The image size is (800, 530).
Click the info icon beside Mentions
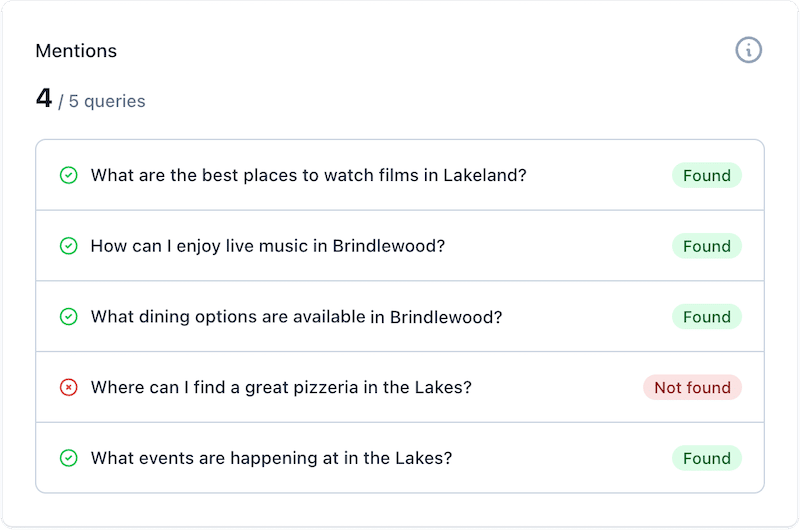click(x=748, y=50)
